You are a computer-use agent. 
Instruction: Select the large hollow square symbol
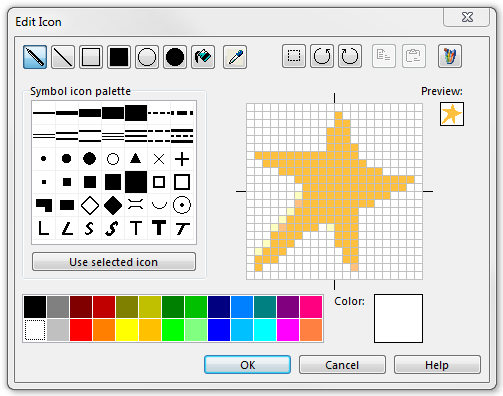pyautogui.click(x=182, y=182)
